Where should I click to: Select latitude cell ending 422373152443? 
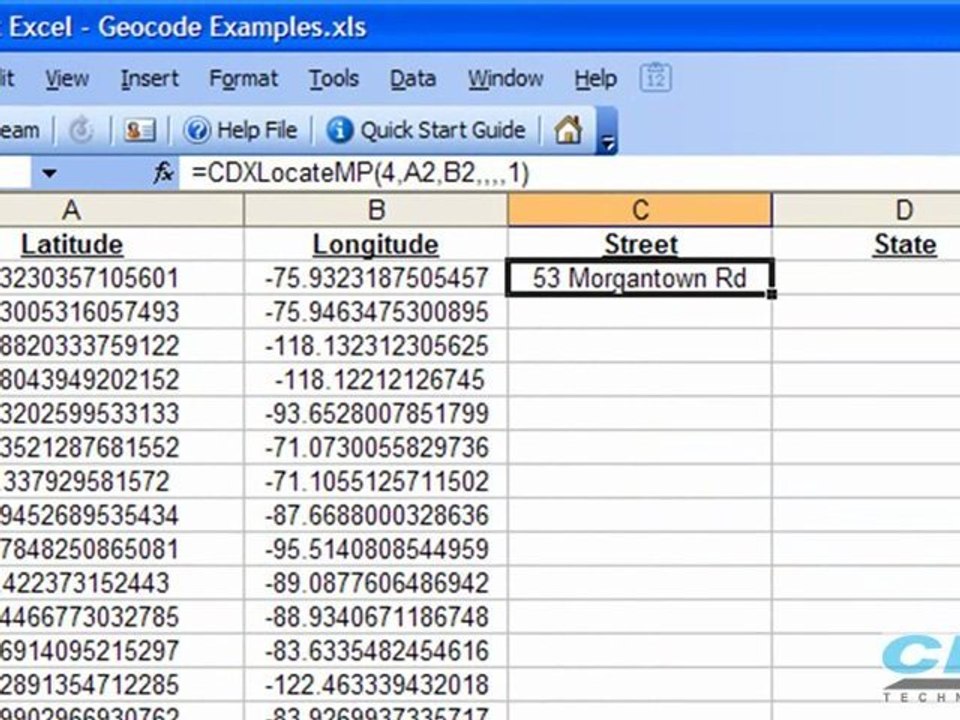(121, 582)
